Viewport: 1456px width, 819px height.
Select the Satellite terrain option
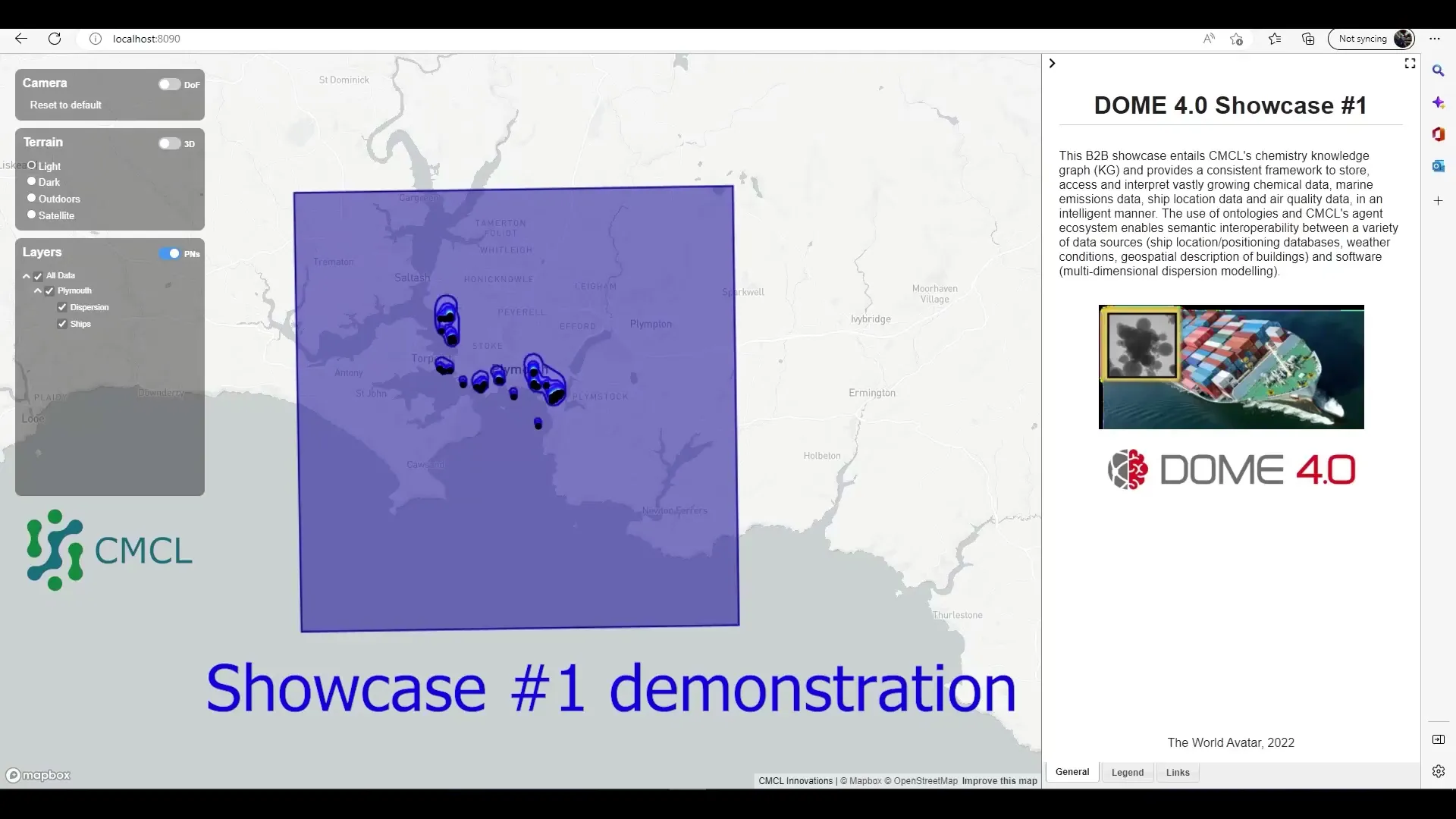[32, 215]
